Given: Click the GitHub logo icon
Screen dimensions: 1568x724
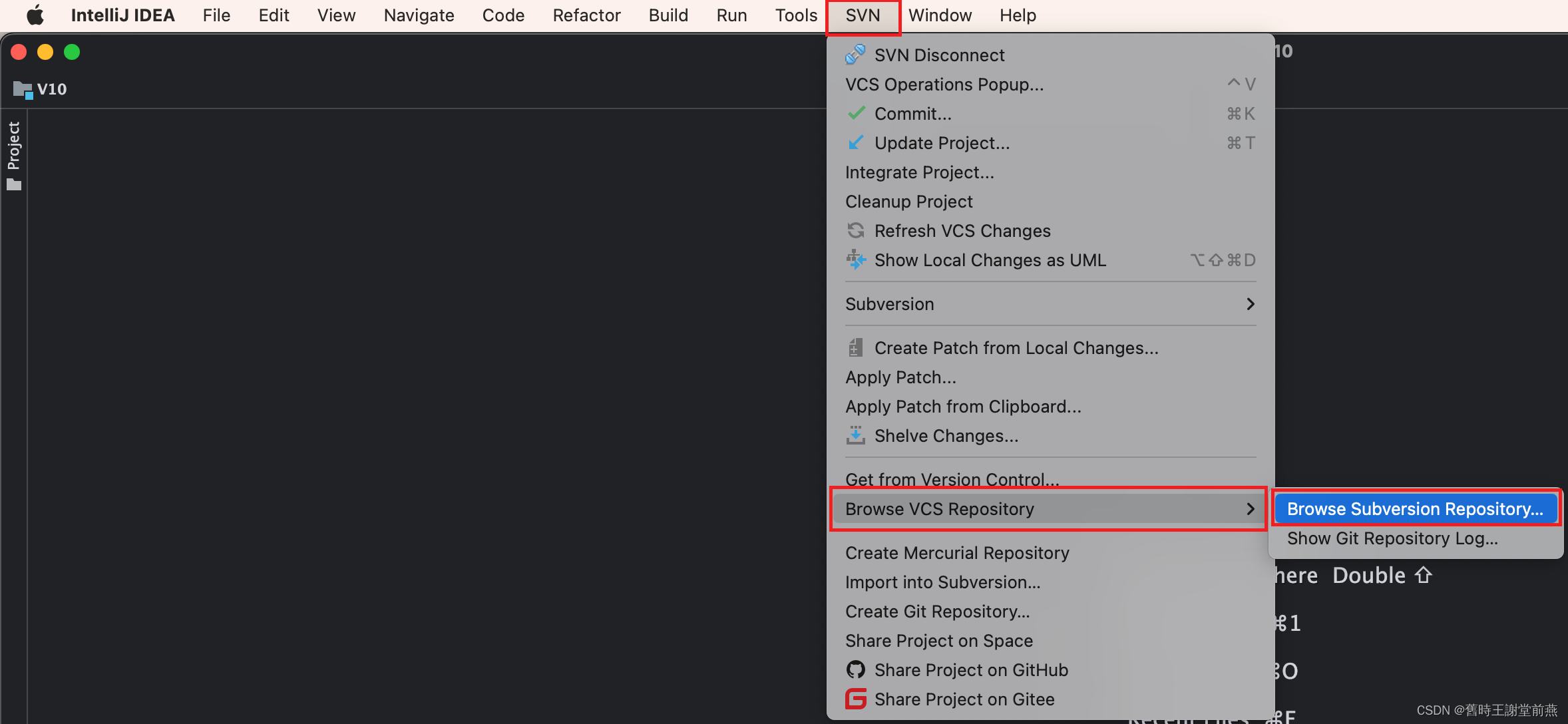Looking at the screenshot, I should 856,669.
